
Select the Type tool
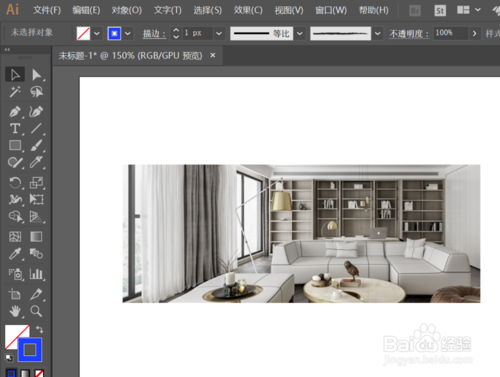tap(15, 128)
